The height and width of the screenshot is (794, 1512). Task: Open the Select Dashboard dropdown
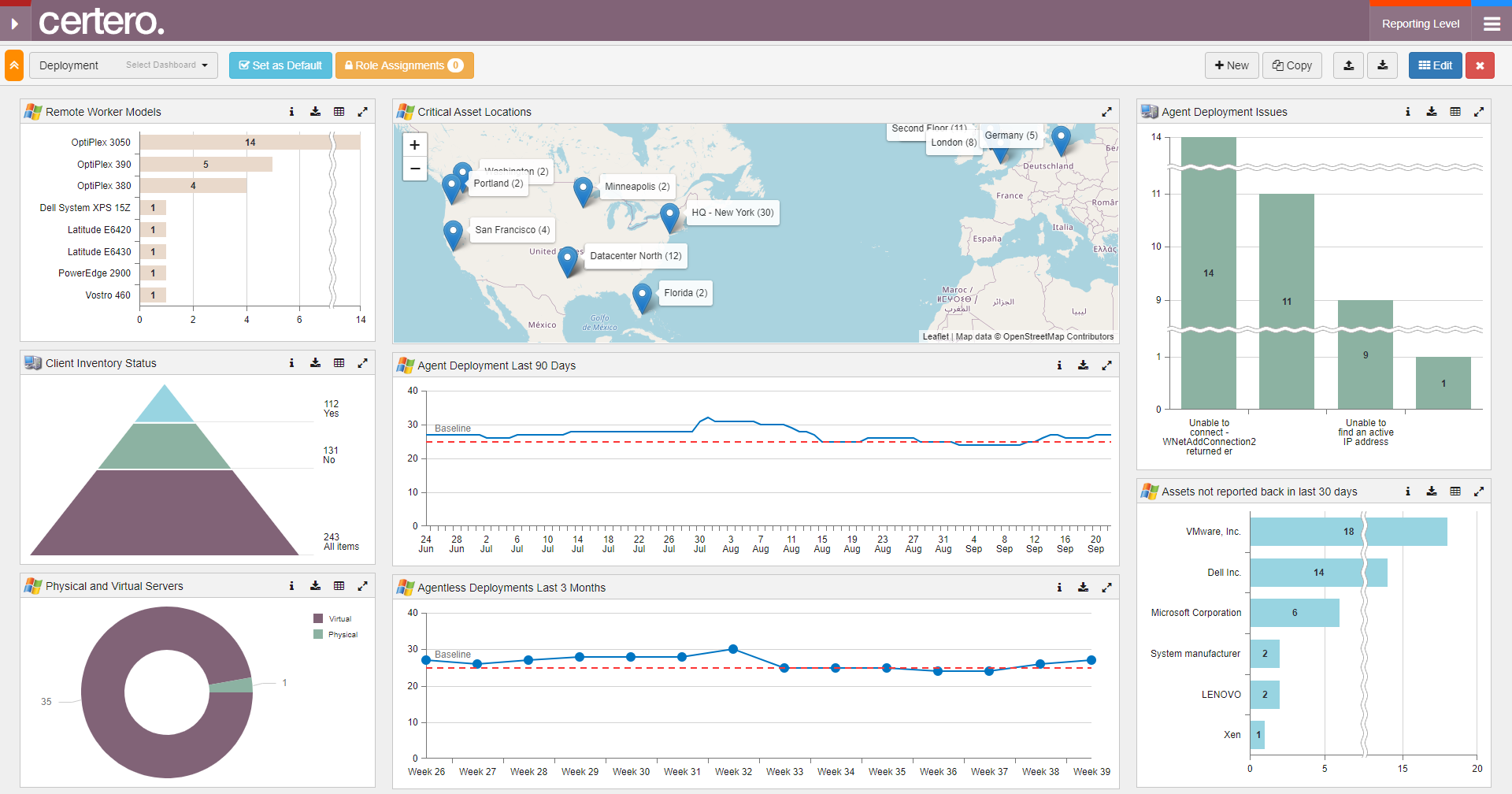pyautogui.click(x=166, y=65)
